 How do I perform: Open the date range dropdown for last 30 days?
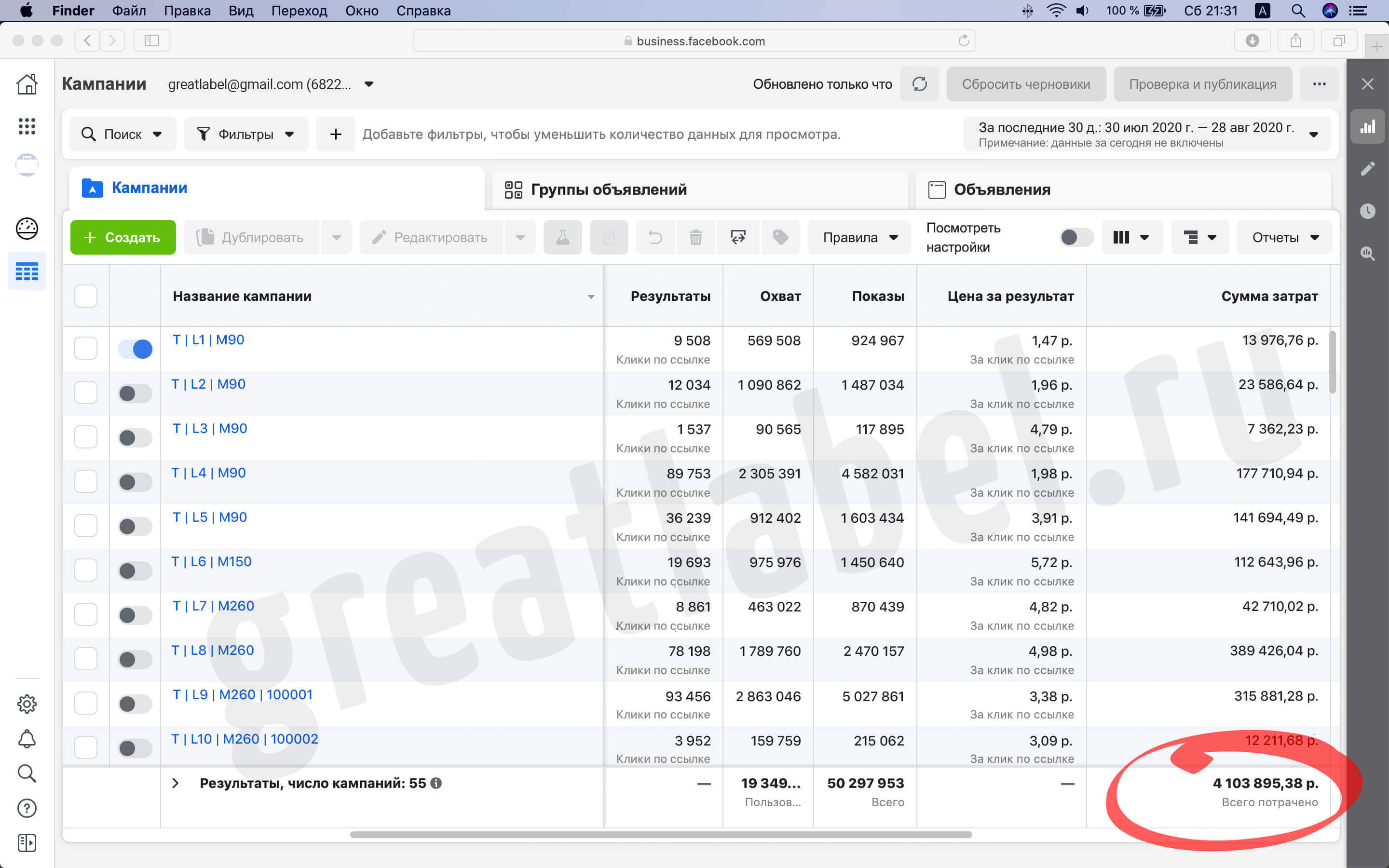click(x=1146, y=135)
